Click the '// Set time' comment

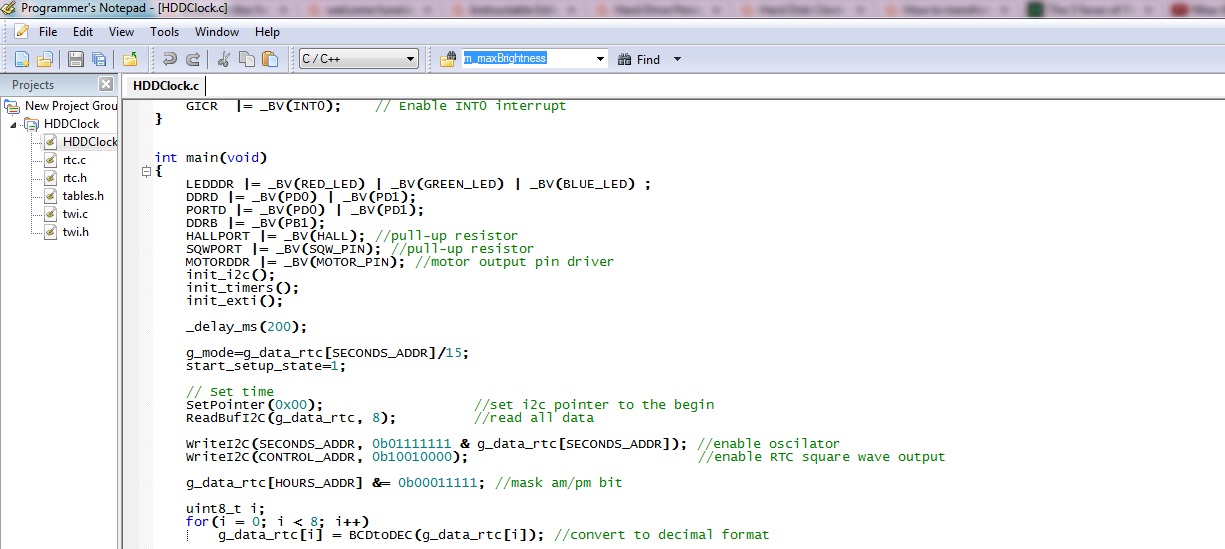click(230, 391)
